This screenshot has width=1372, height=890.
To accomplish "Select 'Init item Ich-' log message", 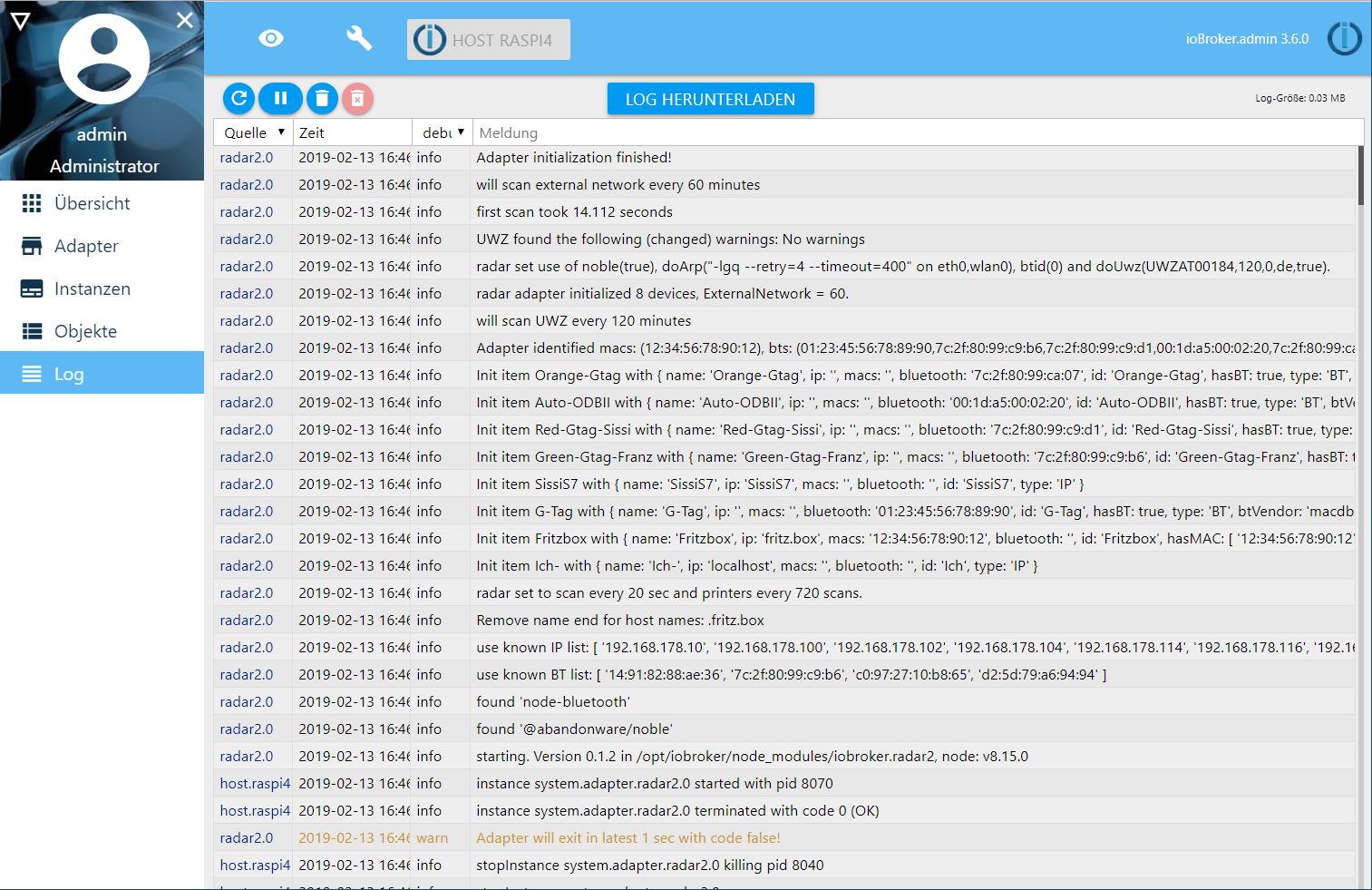I will pyautogui.click(x=757, y=566).
